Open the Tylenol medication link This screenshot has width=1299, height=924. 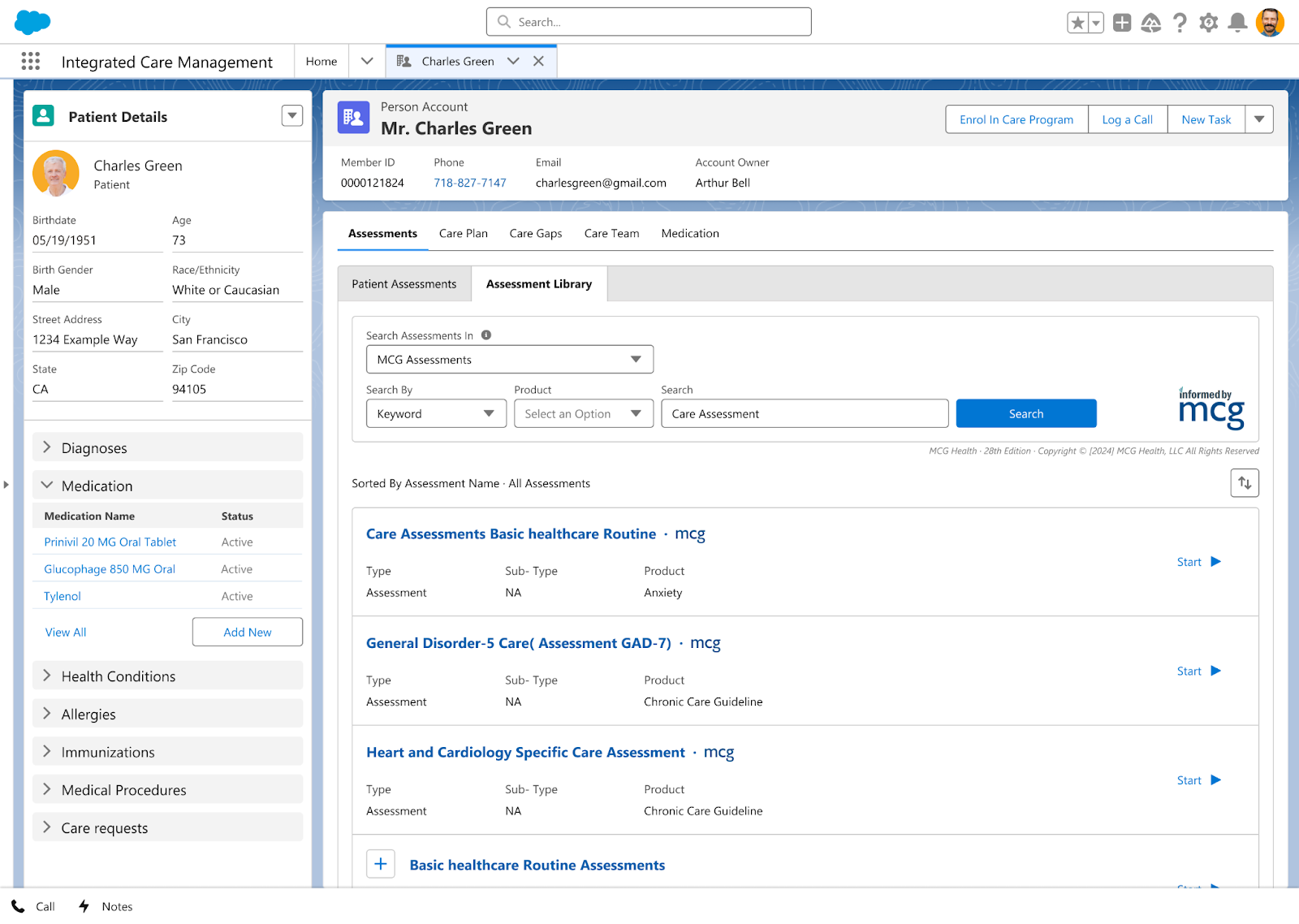click(63, 596)
